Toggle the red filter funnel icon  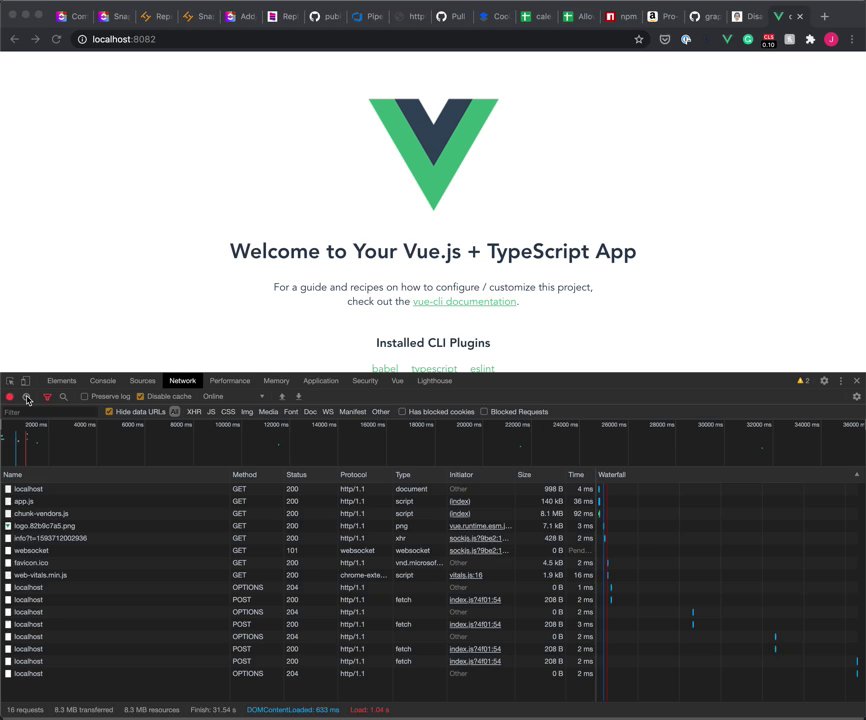click(x=47, y=396)
